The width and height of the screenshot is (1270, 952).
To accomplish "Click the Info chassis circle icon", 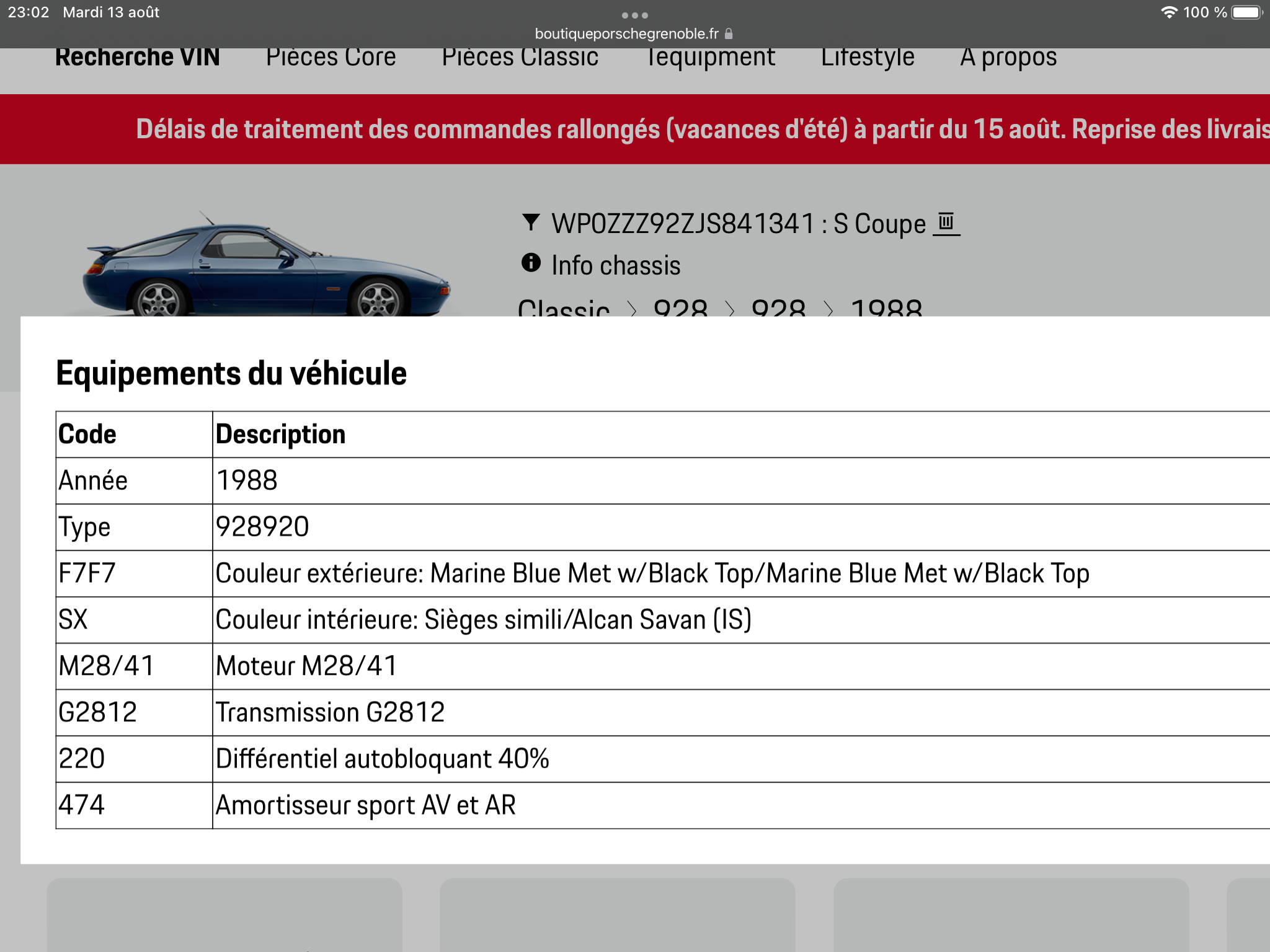I will 531,263.
